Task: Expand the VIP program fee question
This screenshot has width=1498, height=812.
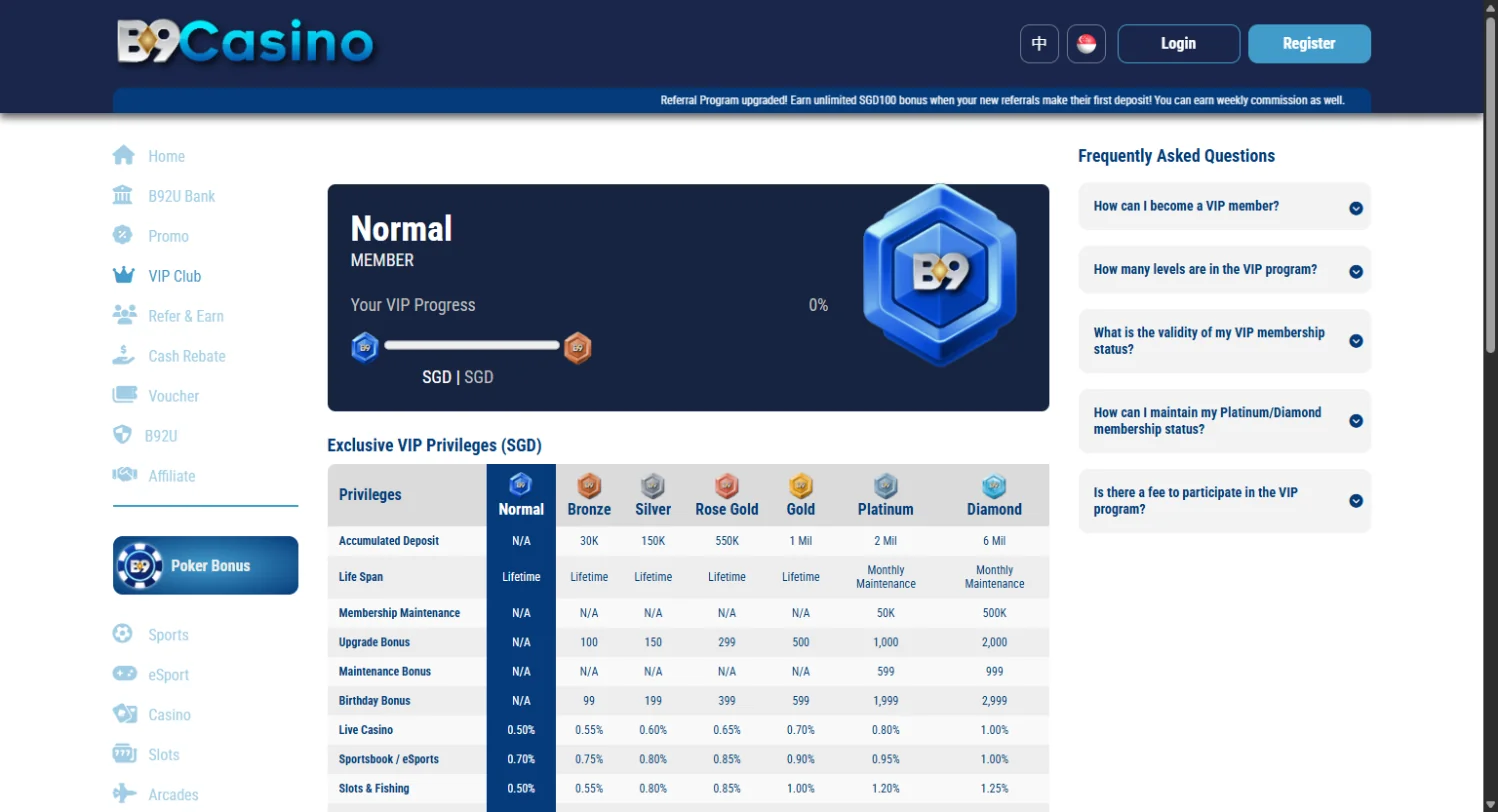Action: pyautogui.click(x=1224, y=501)
